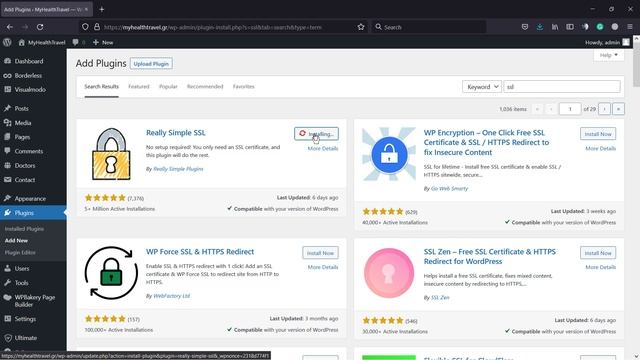Open Howdy, admin account menu
The image size is (640, 360).
tap(607, 42)
